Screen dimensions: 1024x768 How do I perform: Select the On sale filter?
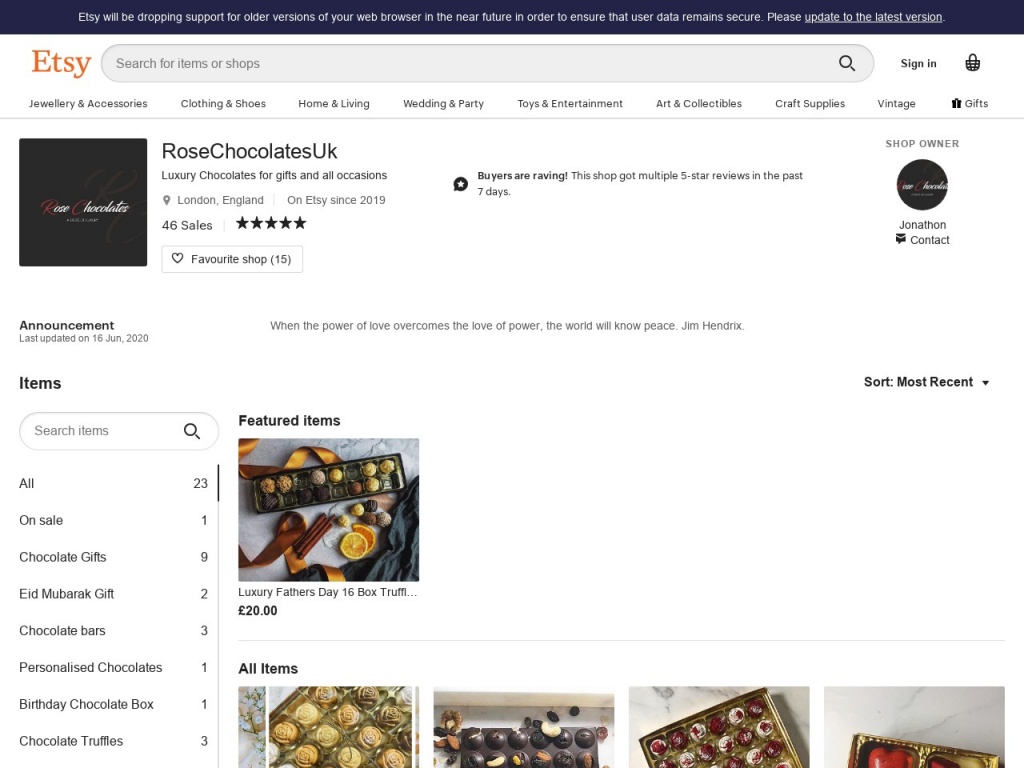[41, 520]
